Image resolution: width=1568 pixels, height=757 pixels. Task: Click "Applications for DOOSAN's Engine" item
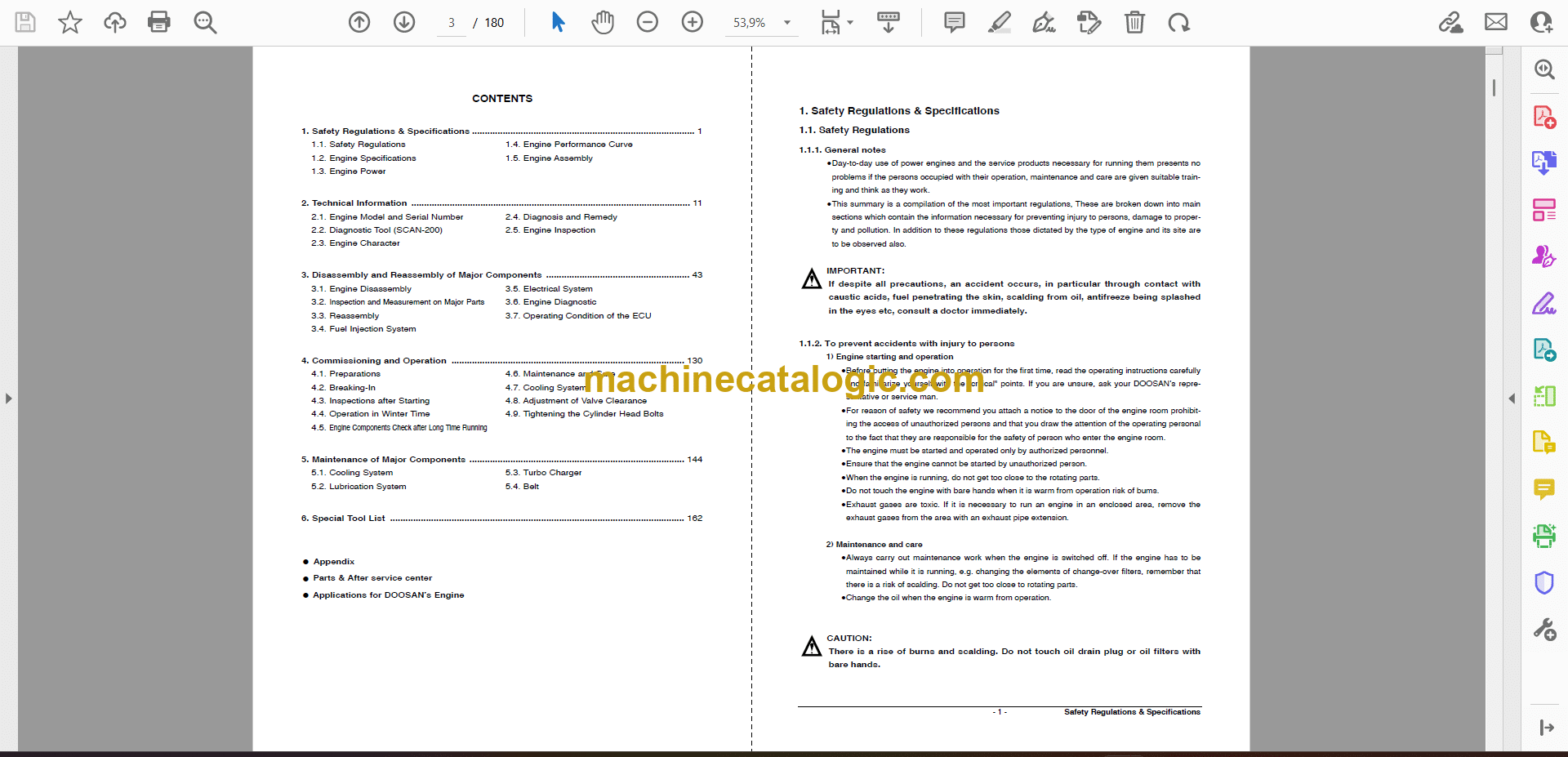click(x=388, y=594)
